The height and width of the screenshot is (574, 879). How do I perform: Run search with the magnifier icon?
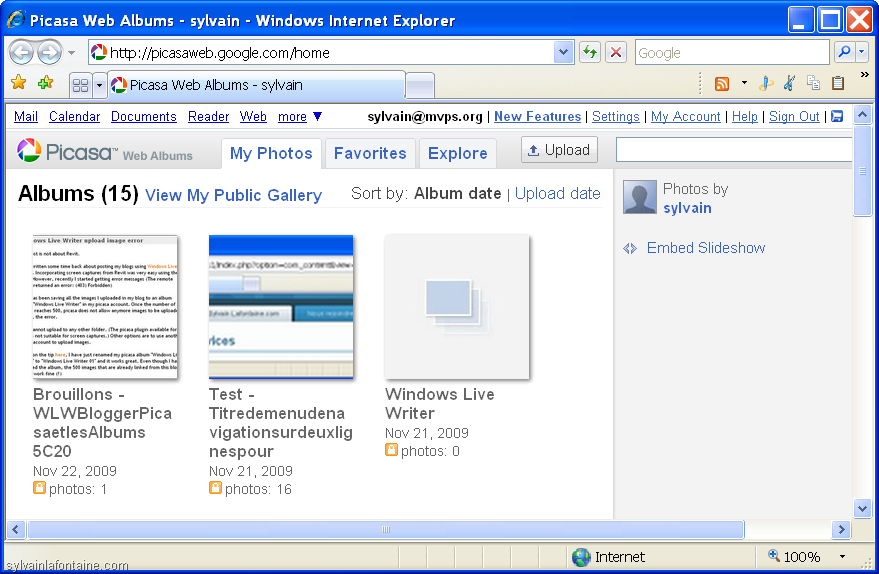pos(844,53)
